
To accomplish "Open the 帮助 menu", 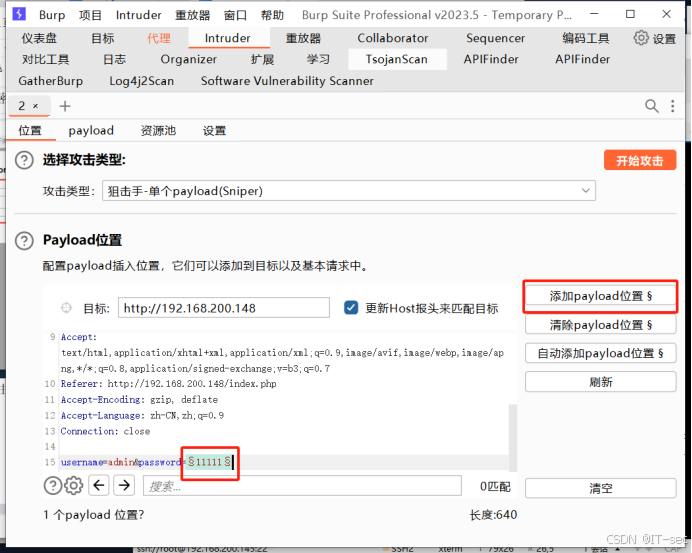I will [x=272, y=15].
